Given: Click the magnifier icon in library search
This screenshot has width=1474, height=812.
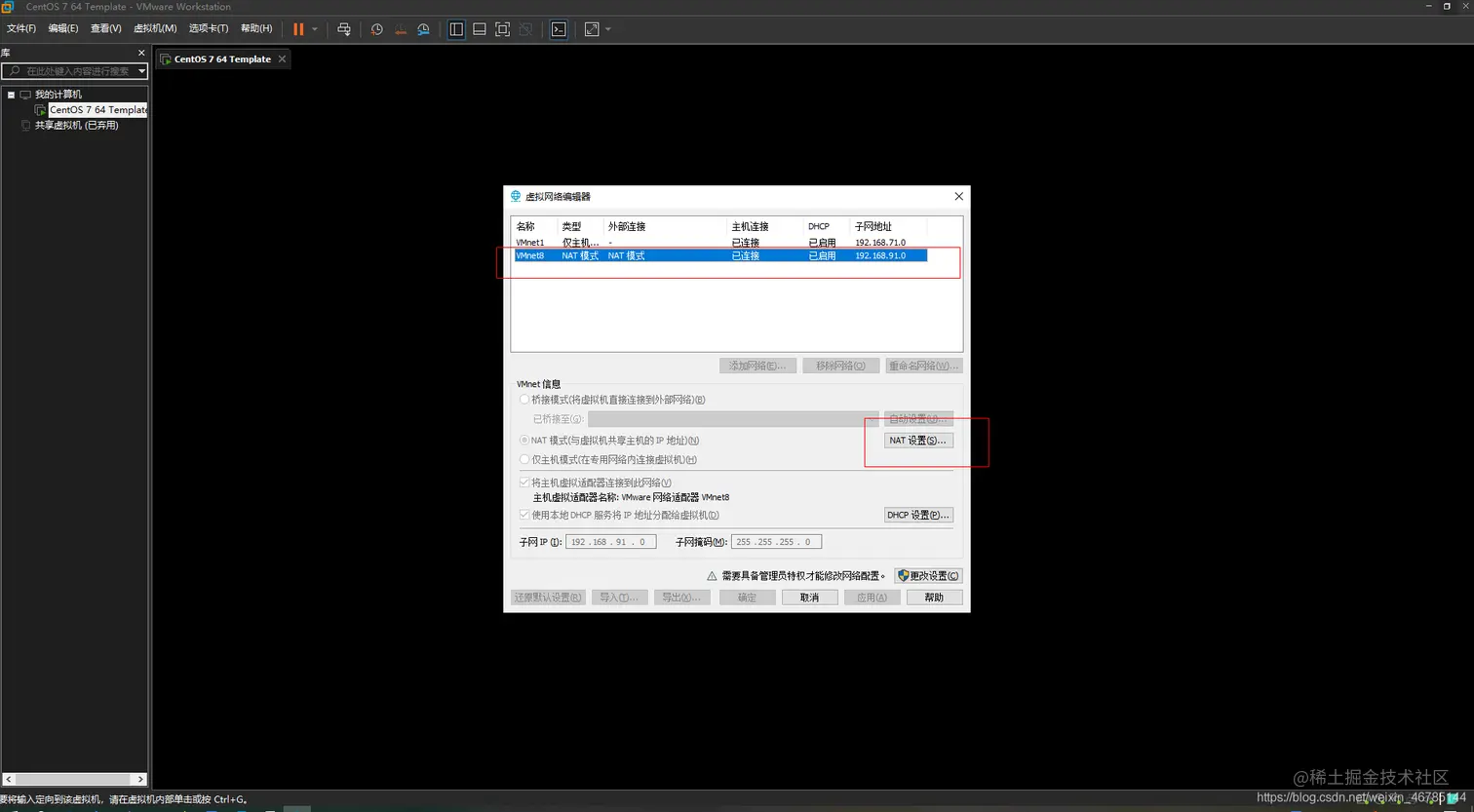Looking at the screenshot, I should point(13,71).
